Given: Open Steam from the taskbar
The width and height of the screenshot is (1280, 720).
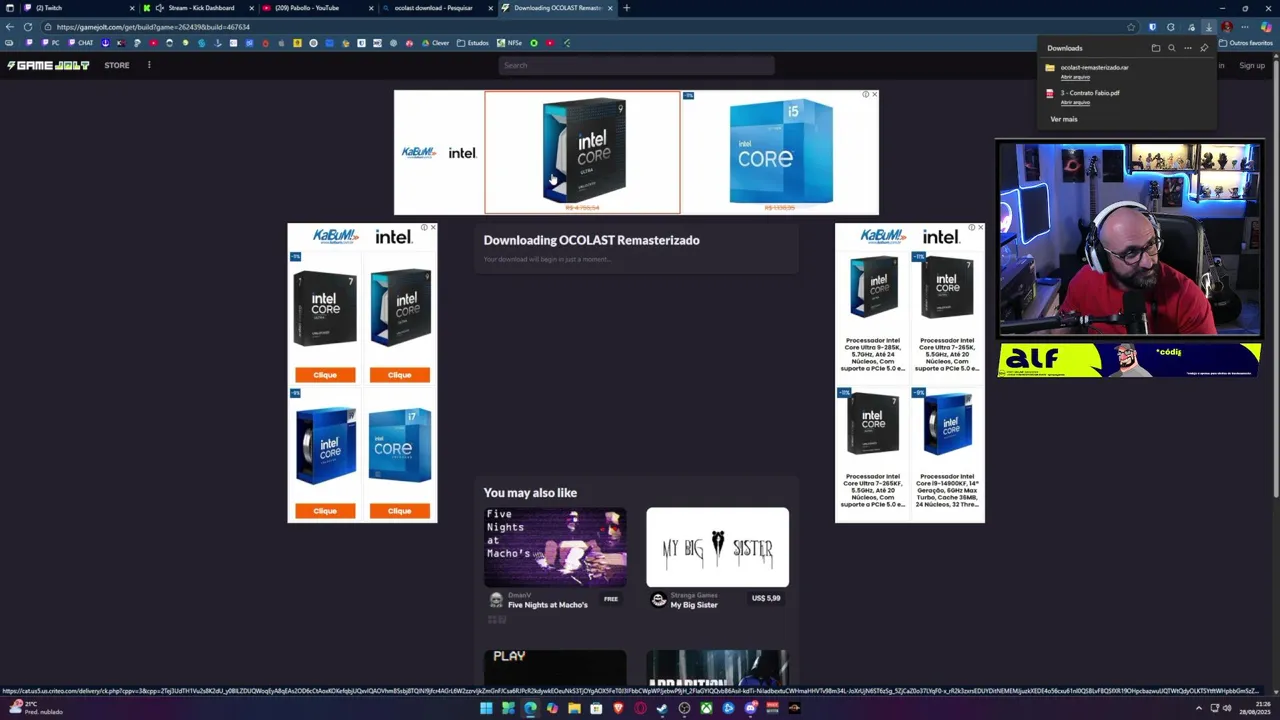Looking at the screenshot, I should (x=662, y=708).
